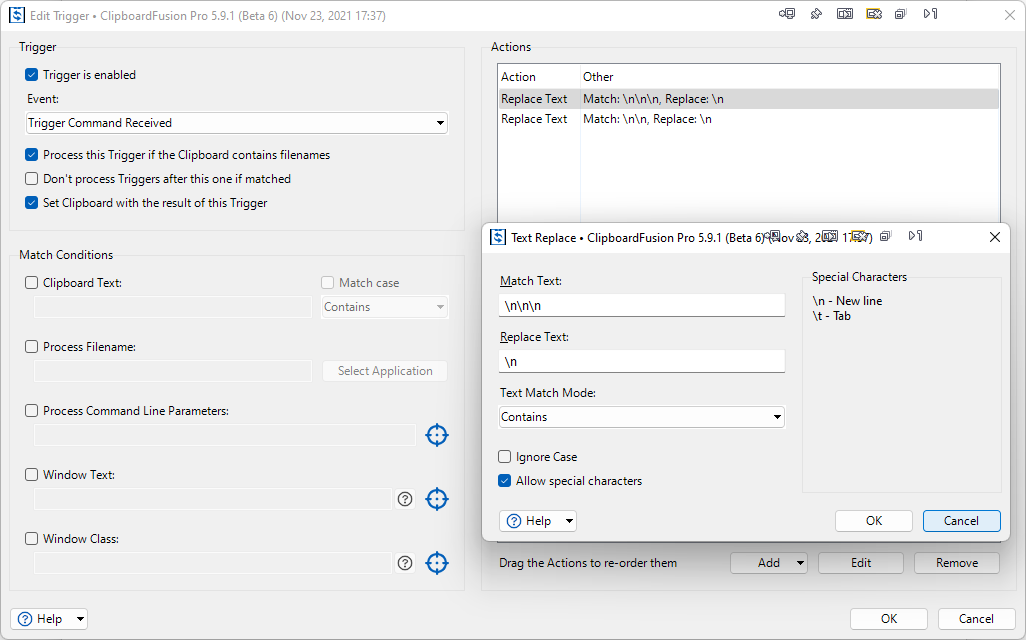The image size is (1026, 640).
Task: Tick the Clipboard Text match condition checkbox
Action: pos(32,283)
